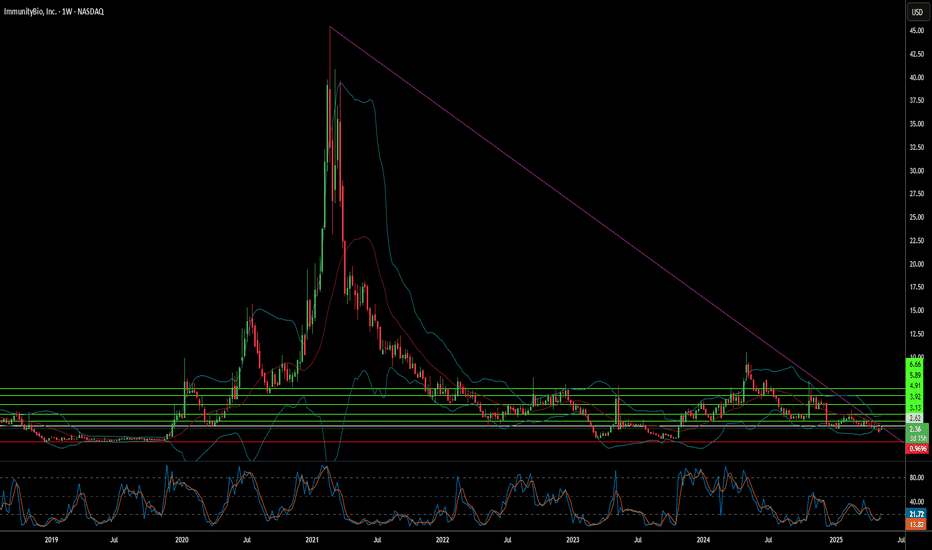Click the 42.50 price scale label

pyautogui.click(x=918, y=54)
